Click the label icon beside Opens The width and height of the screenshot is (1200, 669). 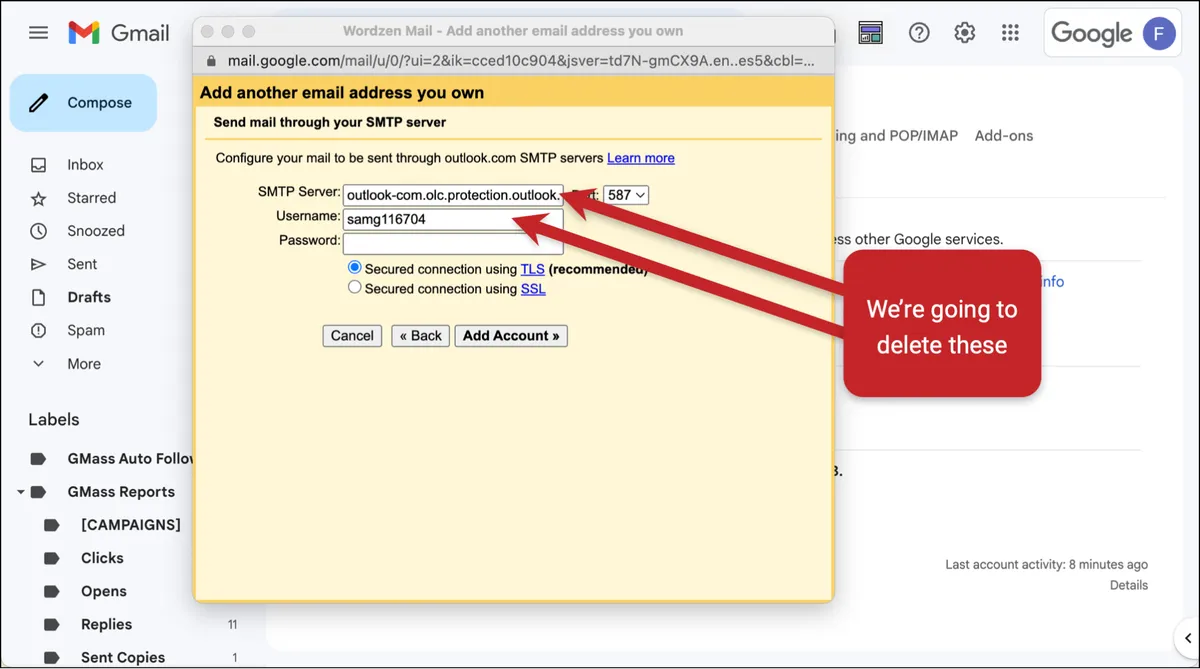pyautogui.click(x=52, y=591)
